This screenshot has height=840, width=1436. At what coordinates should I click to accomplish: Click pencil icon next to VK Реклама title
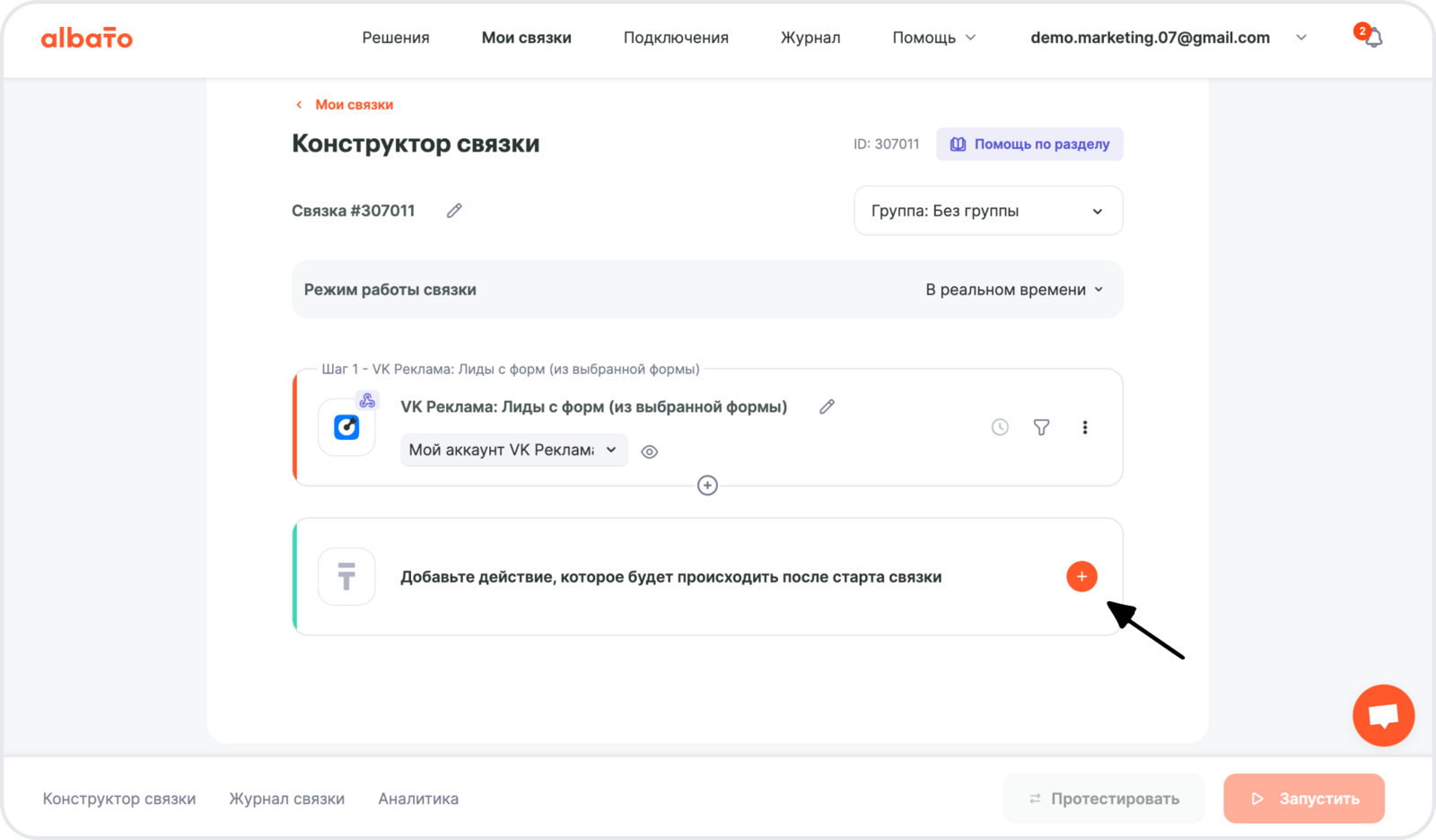pyautogui.click(x=827, y=407)
